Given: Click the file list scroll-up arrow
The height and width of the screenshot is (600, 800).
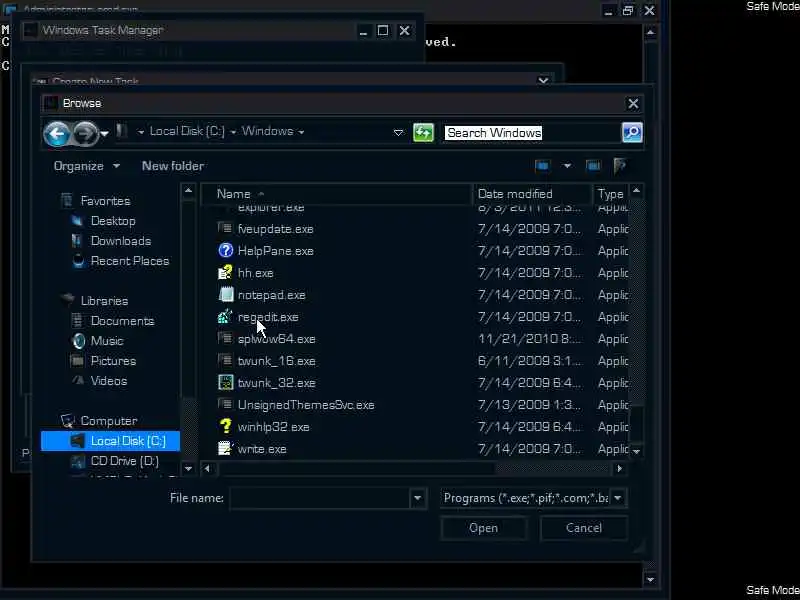Looking at the screenshot, I should coord(636,191).
